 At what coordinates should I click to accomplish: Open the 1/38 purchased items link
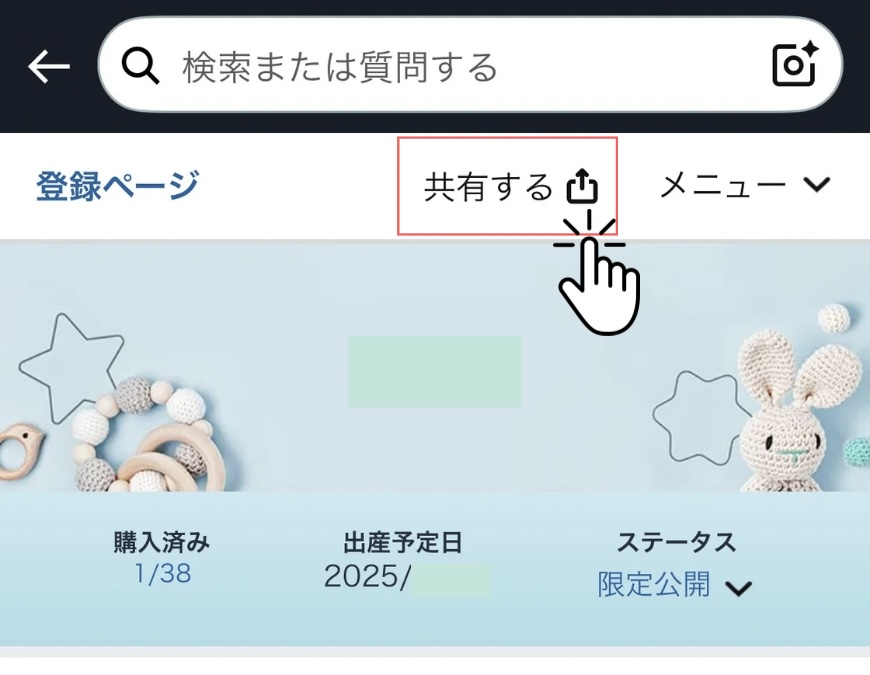[x=163, y=574]
